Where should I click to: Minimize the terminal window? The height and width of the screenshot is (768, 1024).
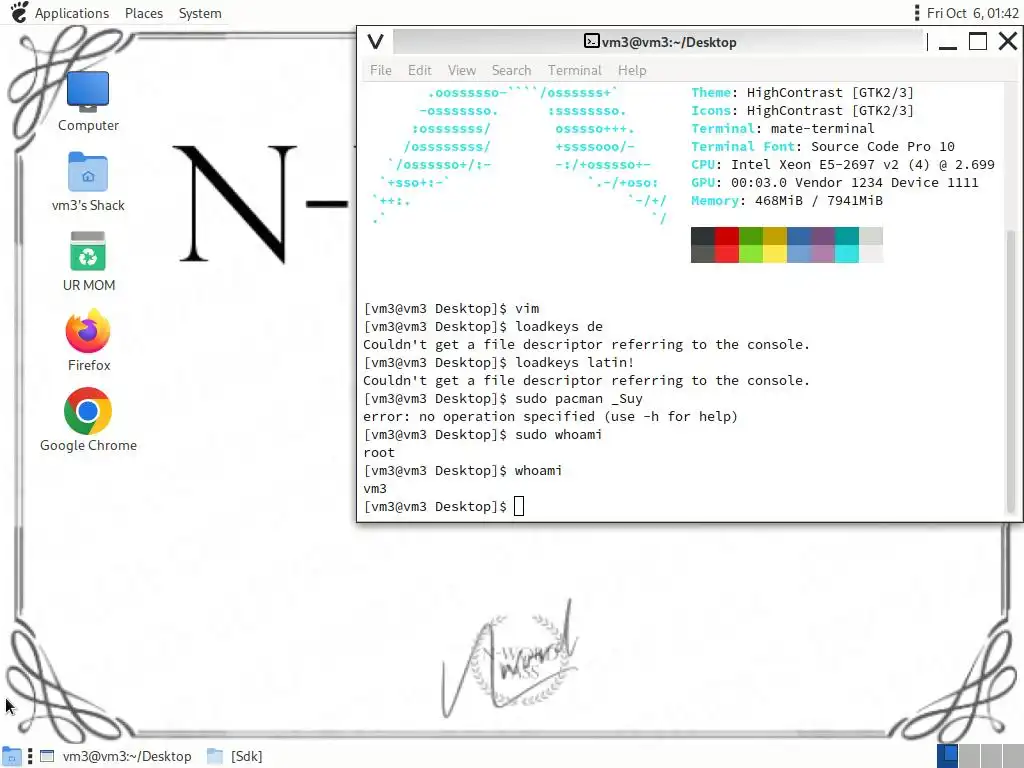[948, 42]
